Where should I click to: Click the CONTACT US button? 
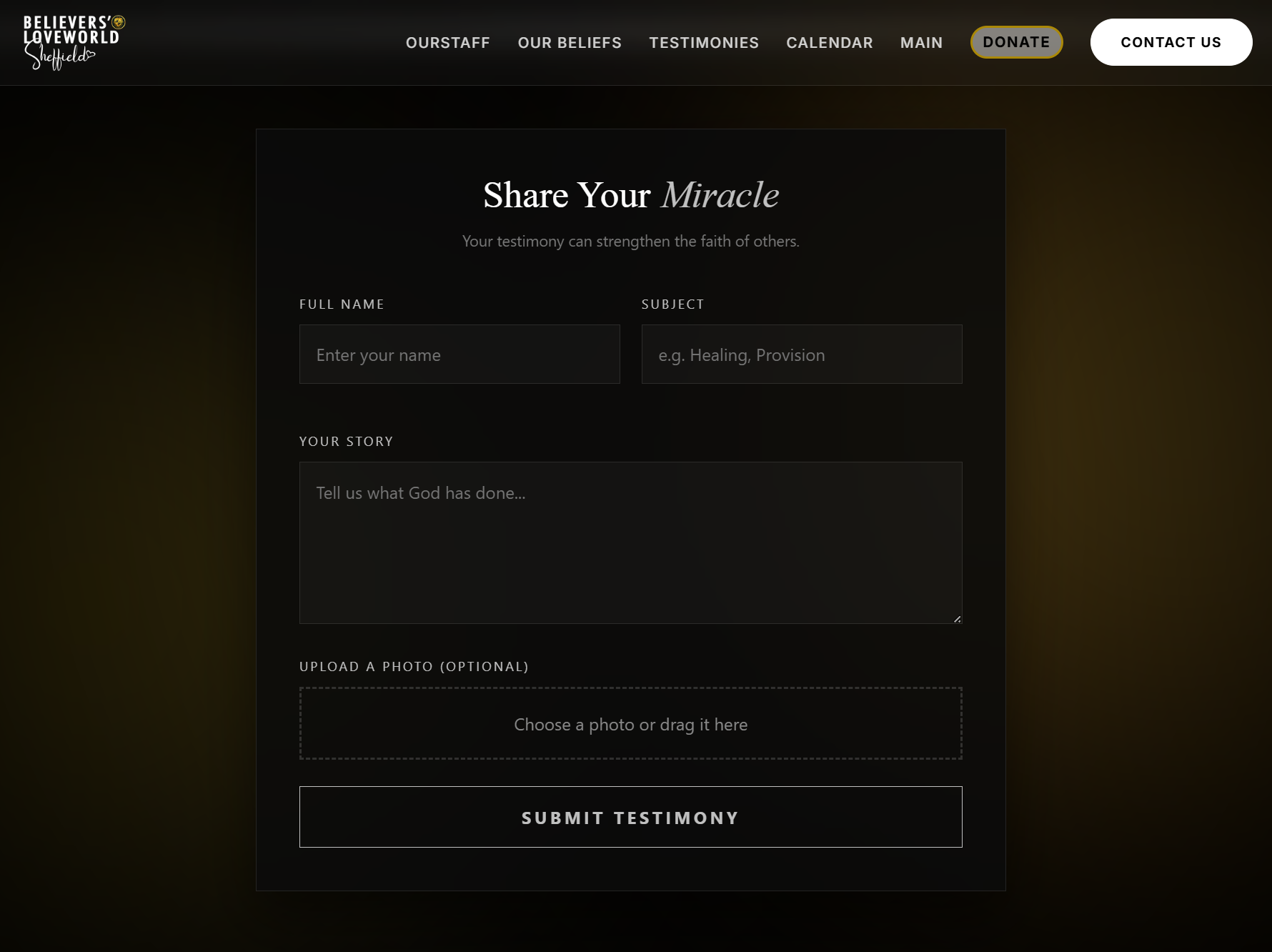(1171, 42)
